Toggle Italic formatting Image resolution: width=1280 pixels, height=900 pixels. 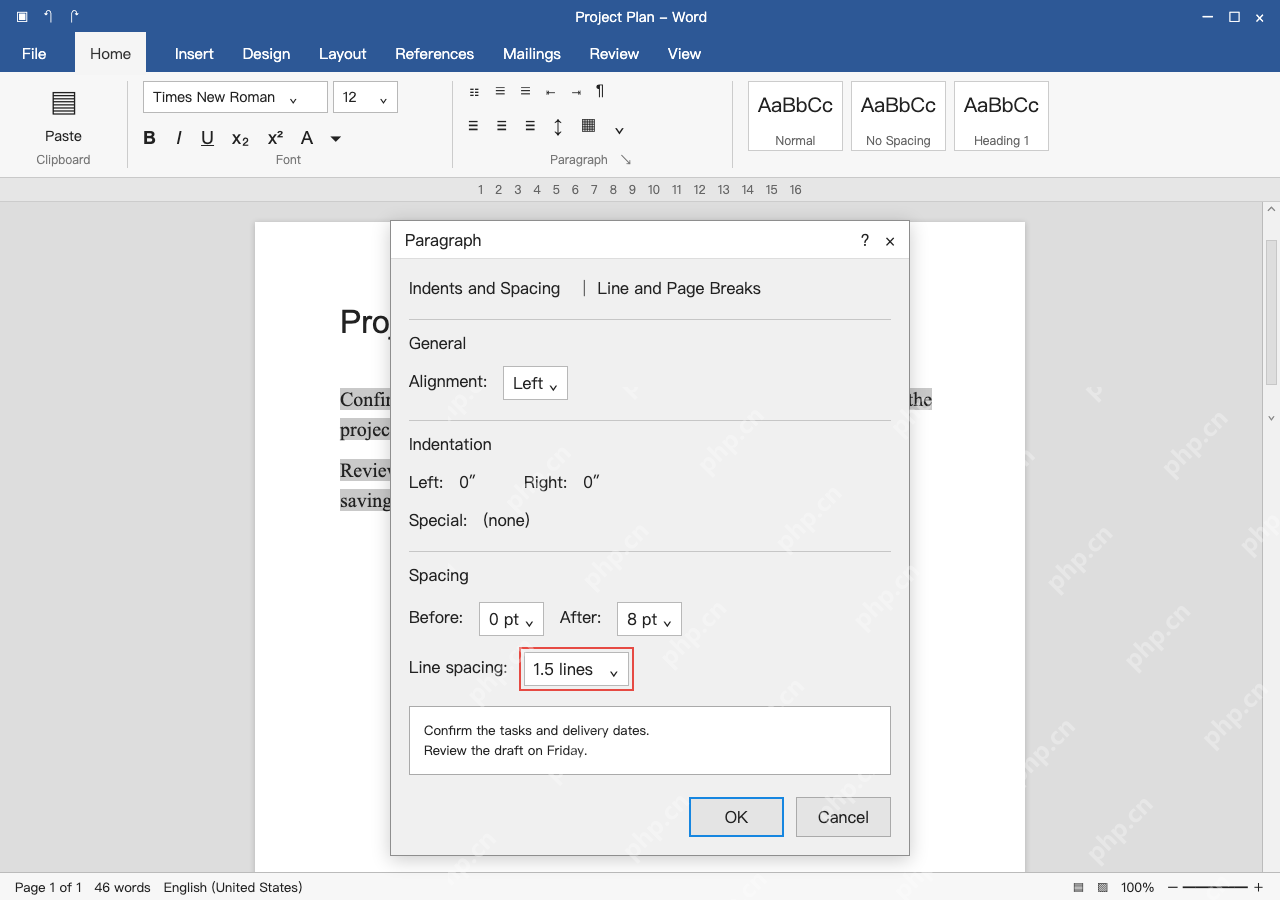[179, 138]
